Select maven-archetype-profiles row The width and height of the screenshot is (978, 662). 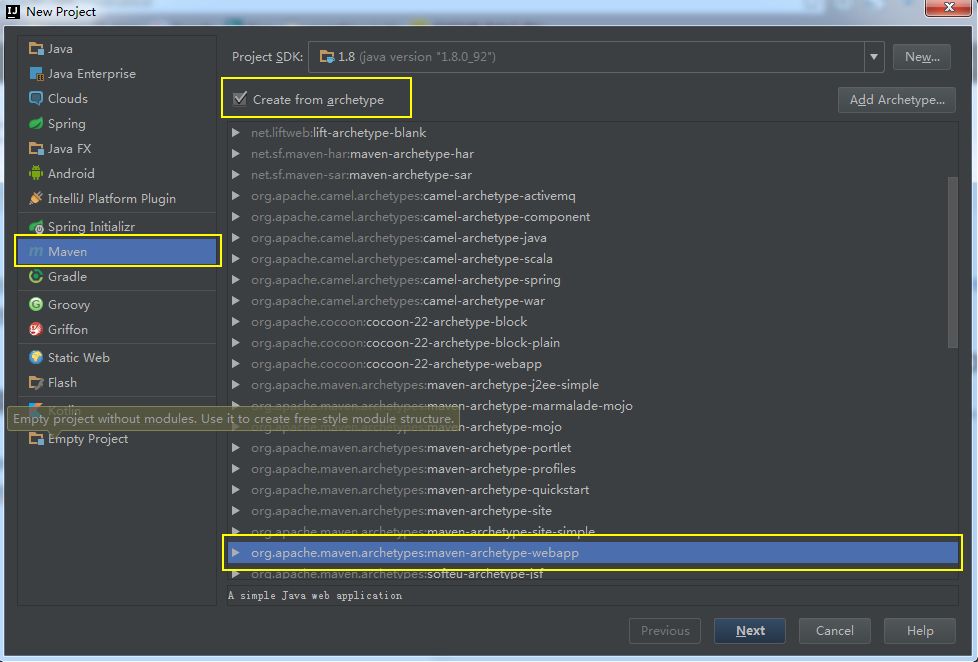coord(593,469)
